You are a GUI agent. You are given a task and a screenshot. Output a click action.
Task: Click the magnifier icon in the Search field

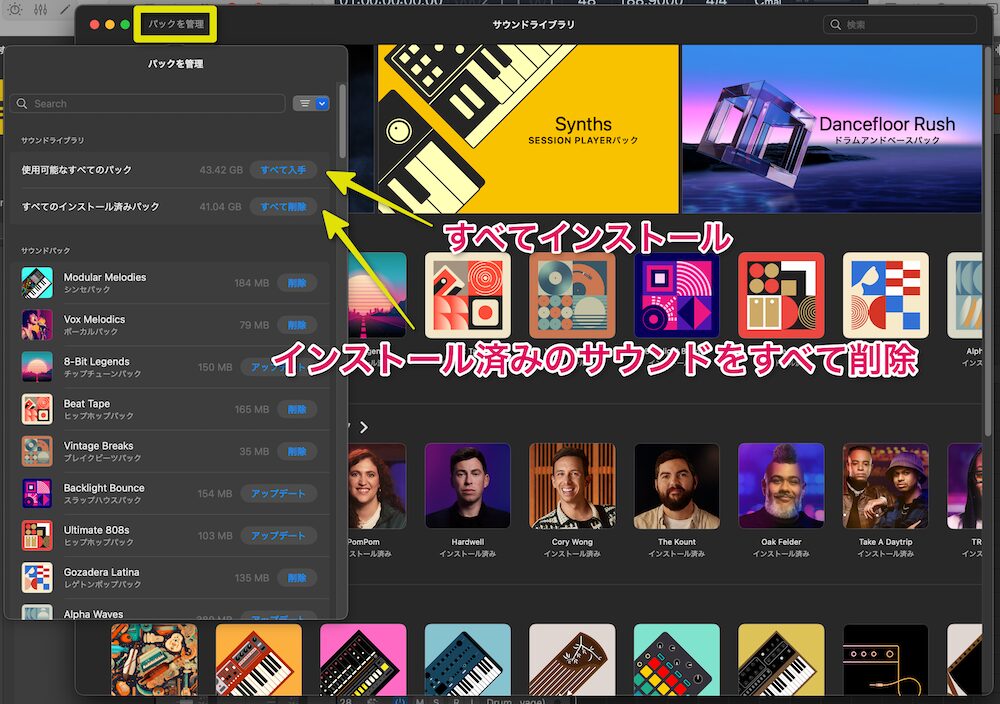[x=22, y=103]
